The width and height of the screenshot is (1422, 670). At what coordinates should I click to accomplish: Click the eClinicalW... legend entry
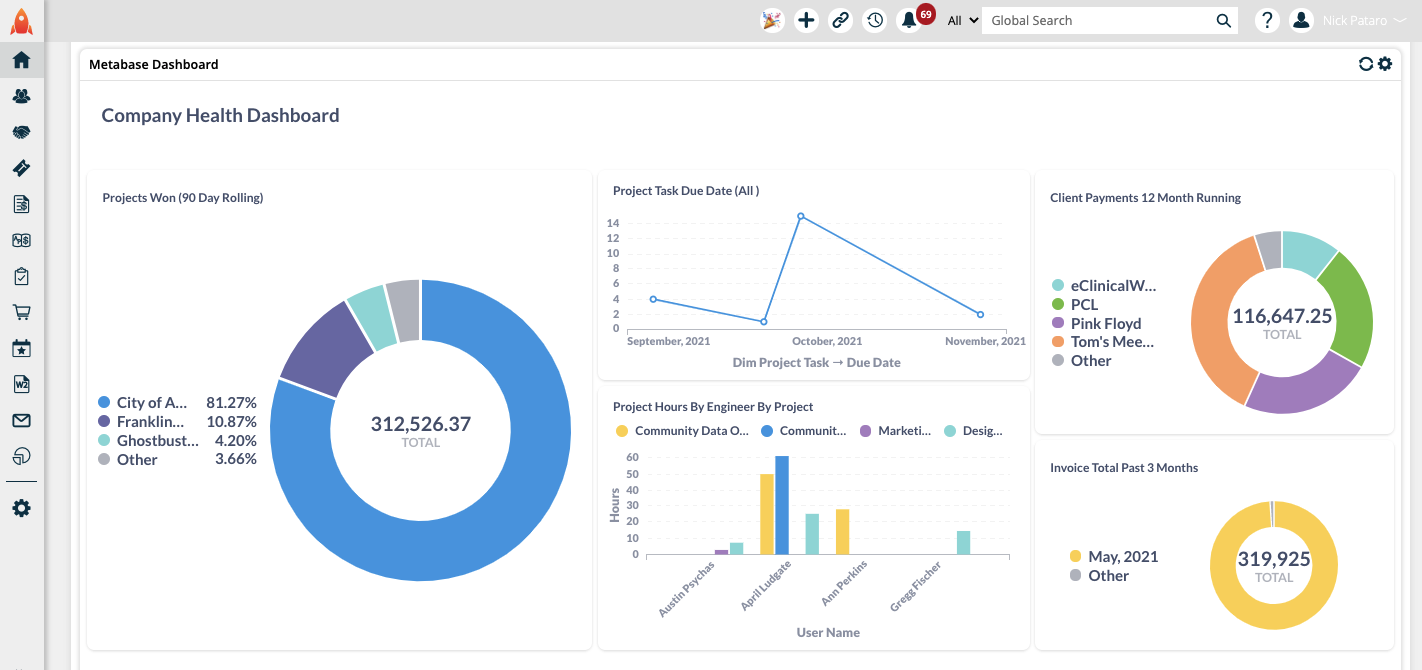(1104, 285)
